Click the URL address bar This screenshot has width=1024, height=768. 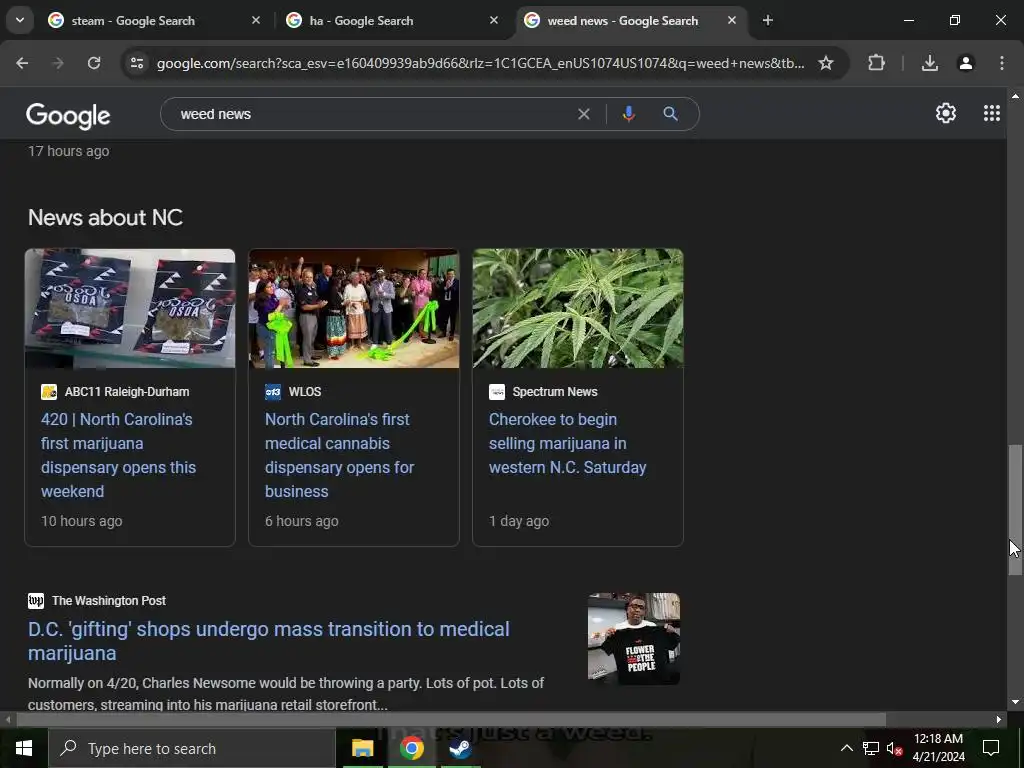(480, 63)
